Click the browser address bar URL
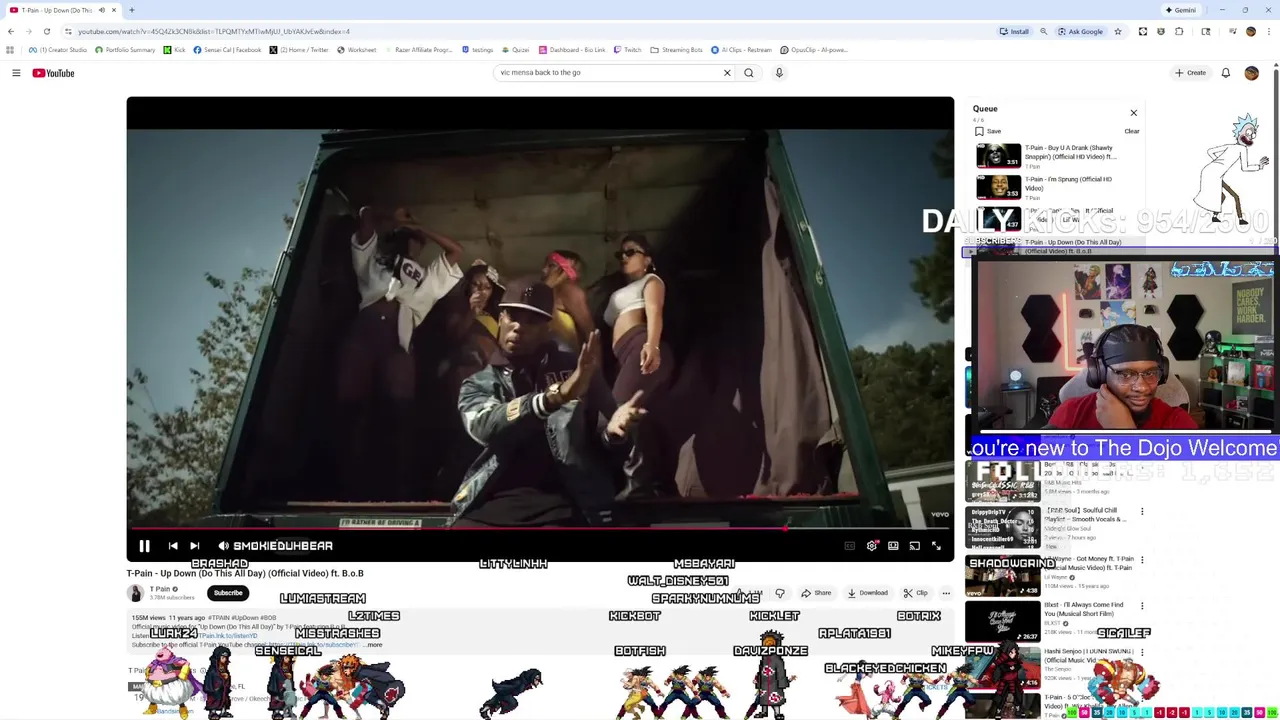Viewport: 1280px width, 720px height. click(214, 31)
